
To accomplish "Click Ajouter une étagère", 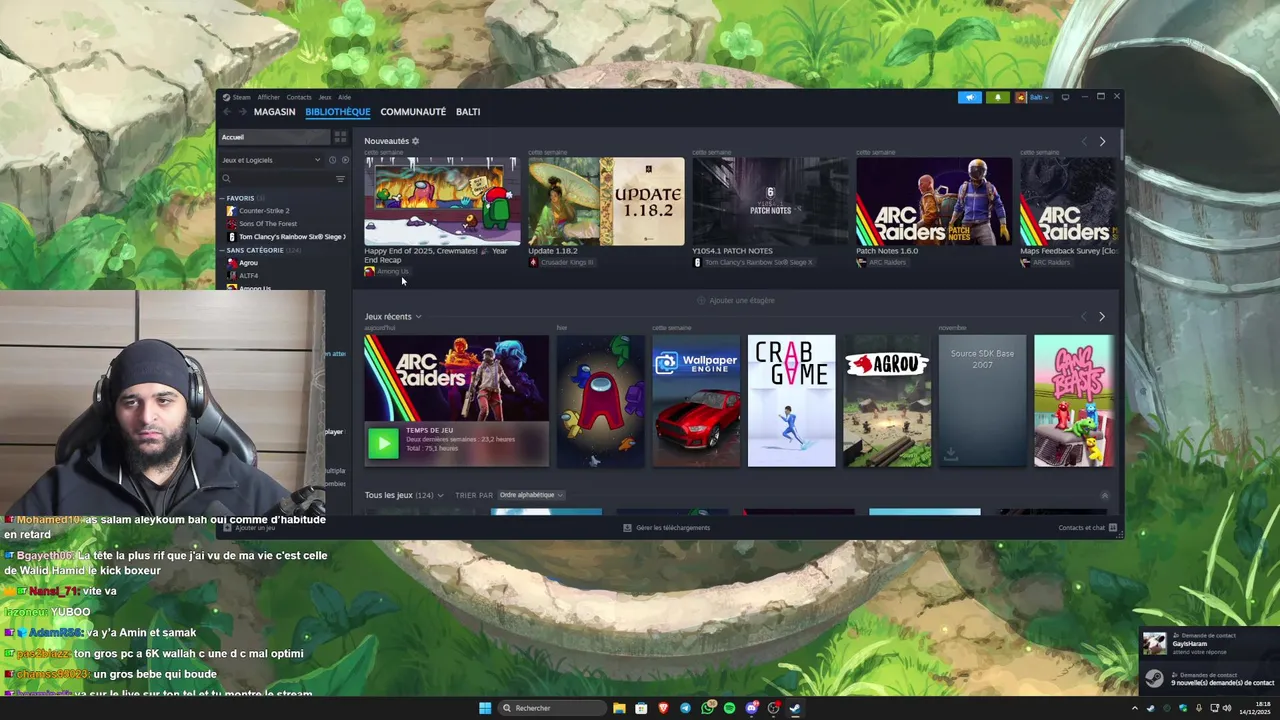I will tap(736, 300).
